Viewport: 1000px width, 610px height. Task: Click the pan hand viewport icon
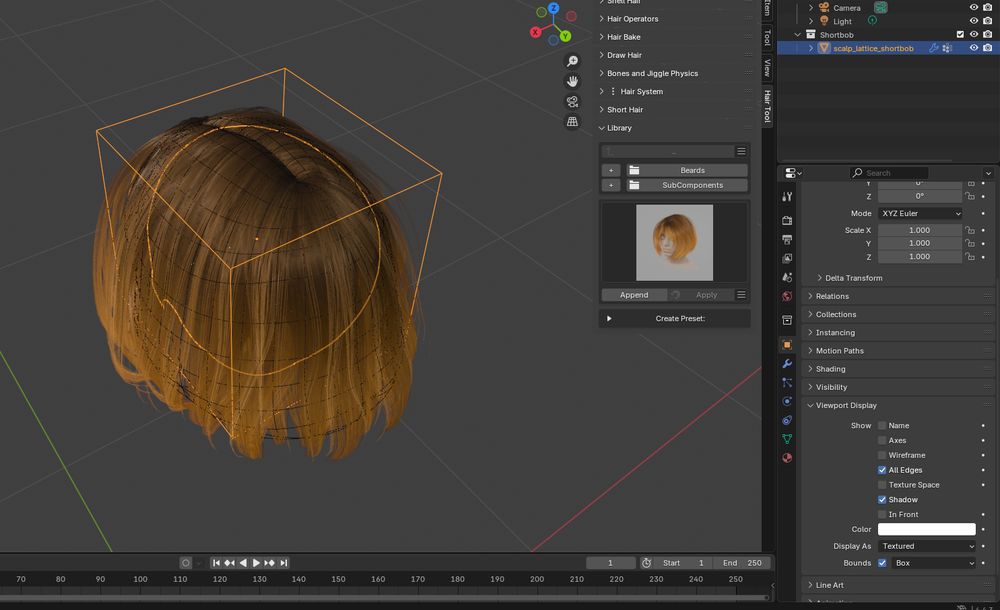573,82
